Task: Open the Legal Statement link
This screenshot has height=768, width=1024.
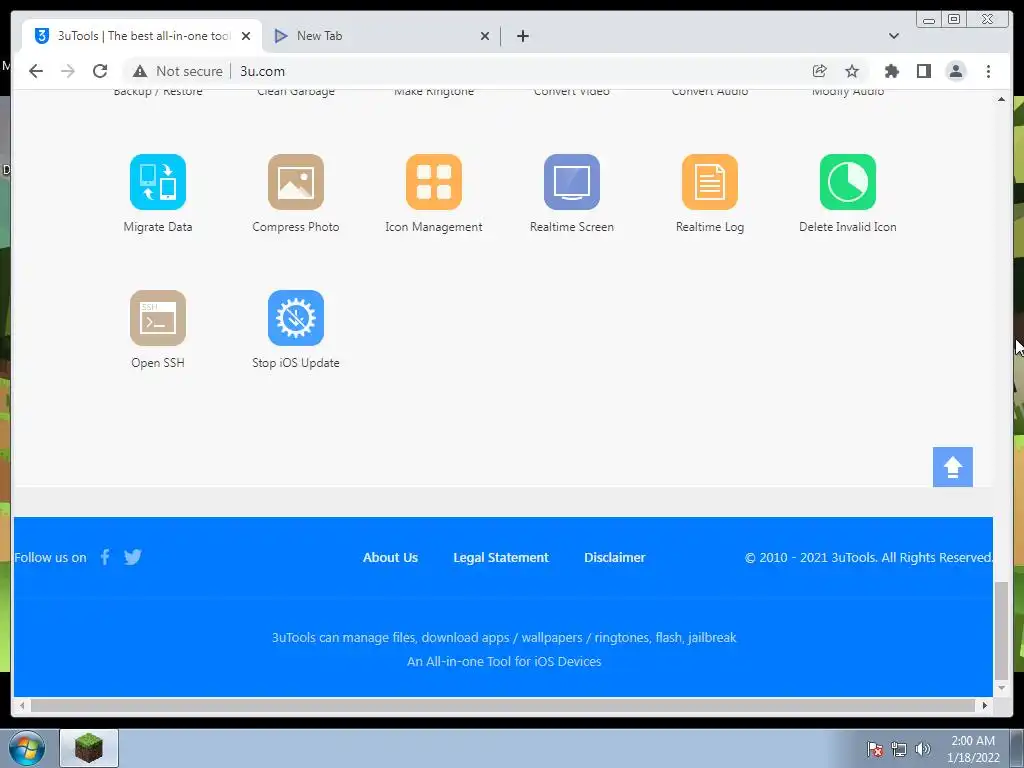Action: [x=501, y=557]
